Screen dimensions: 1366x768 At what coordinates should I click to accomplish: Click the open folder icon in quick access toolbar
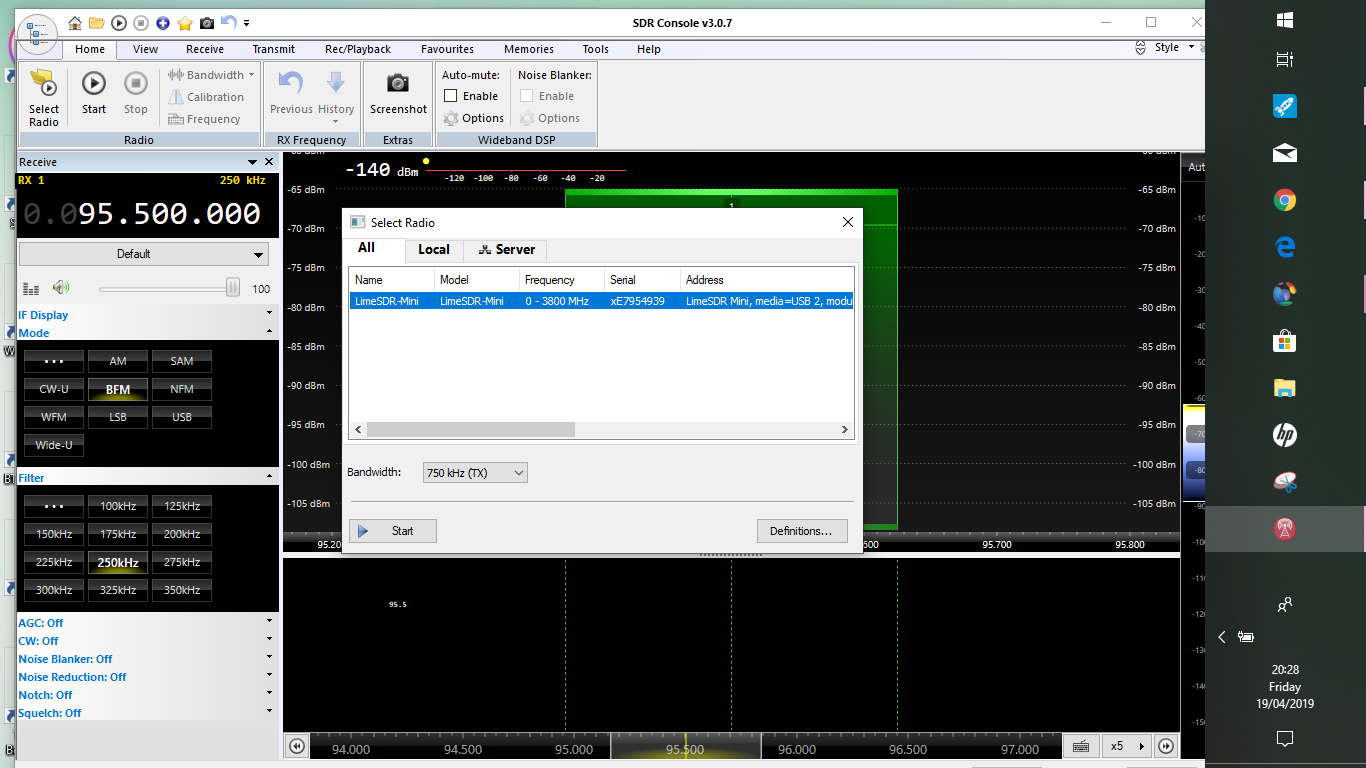coord(97,23)
